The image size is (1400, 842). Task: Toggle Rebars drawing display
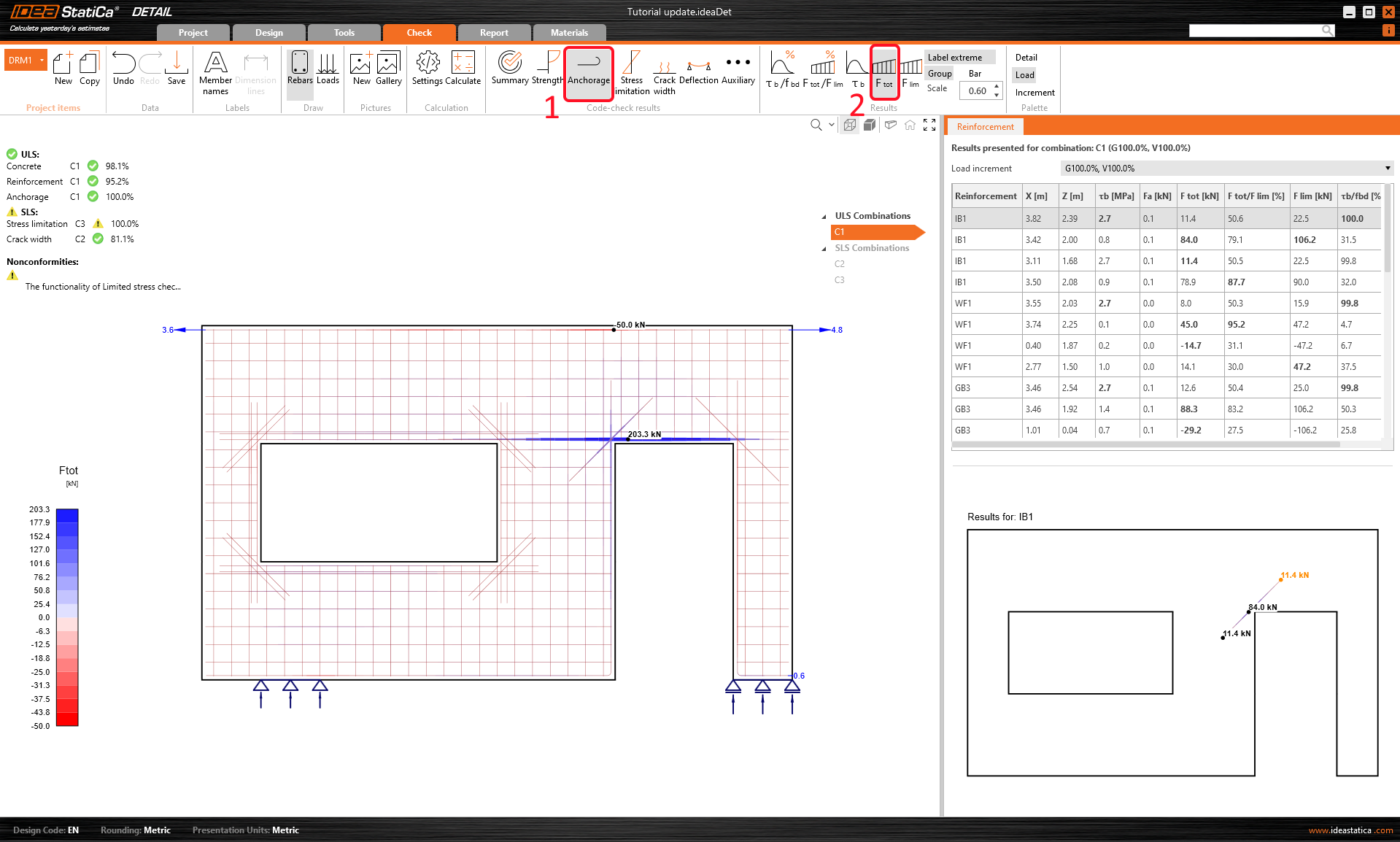(x=299, y=69)
